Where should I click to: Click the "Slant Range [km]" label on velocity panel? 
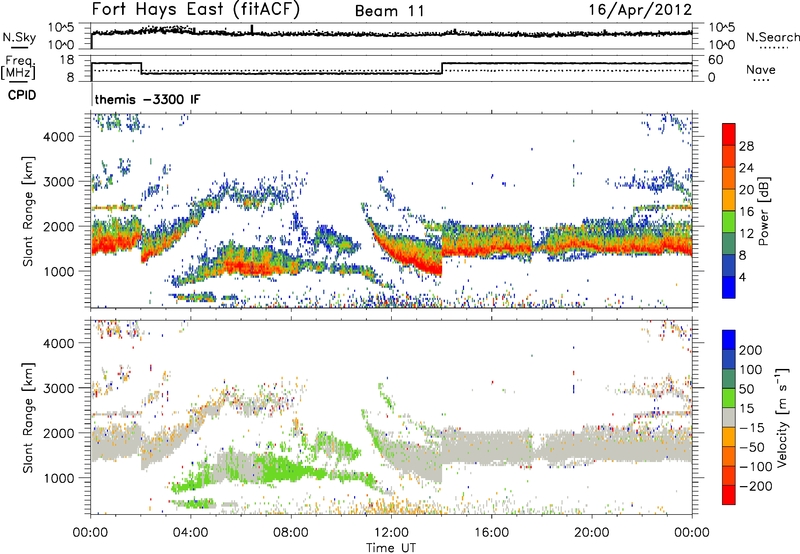click(x=28, y=417)
